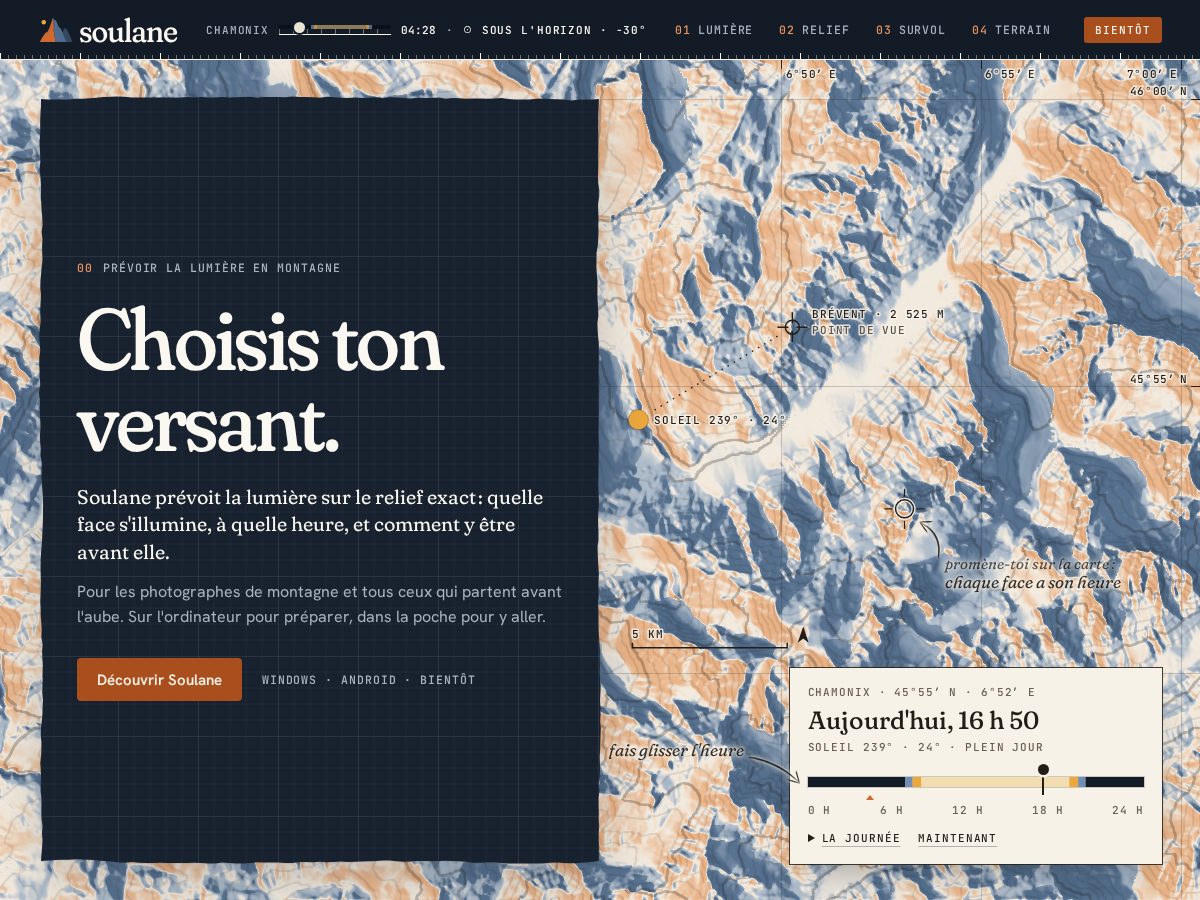Click the pale daylight segment of the timeline
The height and width of the screenshot is (900, 1200).
point(995,782)
